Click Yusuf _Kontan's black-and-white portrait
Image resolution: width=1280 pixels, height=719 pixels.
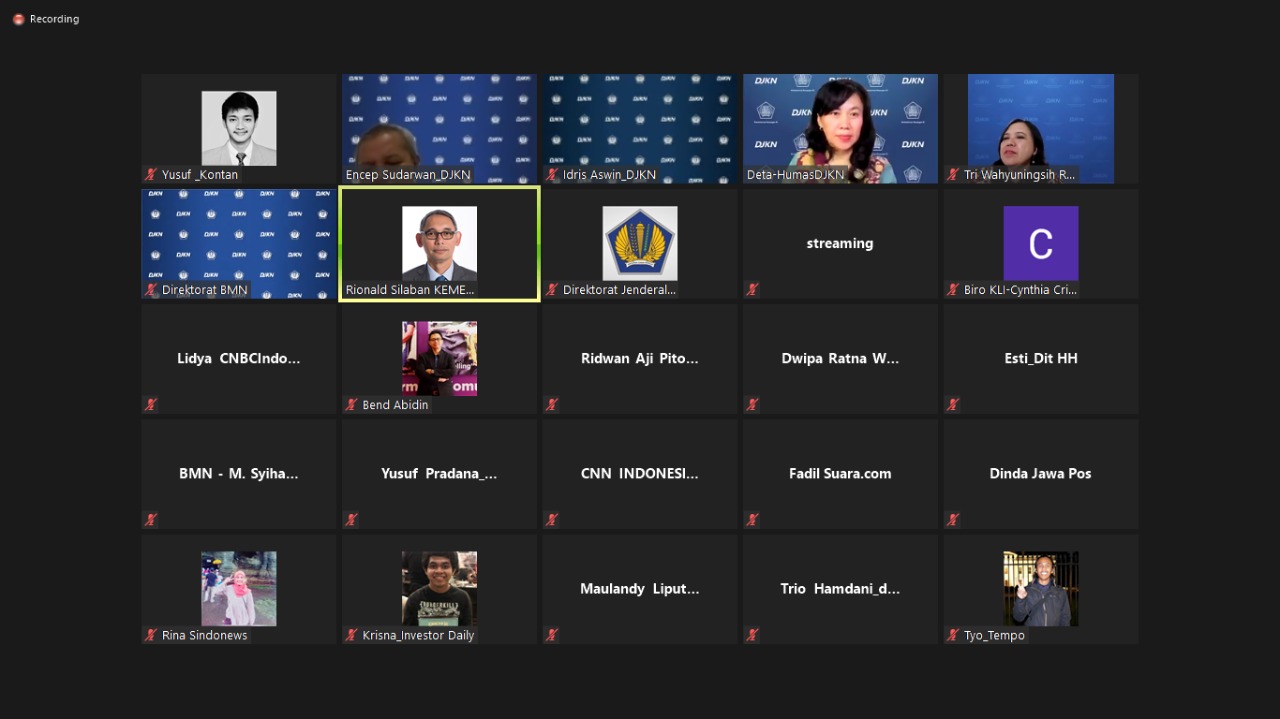point(239,128)
